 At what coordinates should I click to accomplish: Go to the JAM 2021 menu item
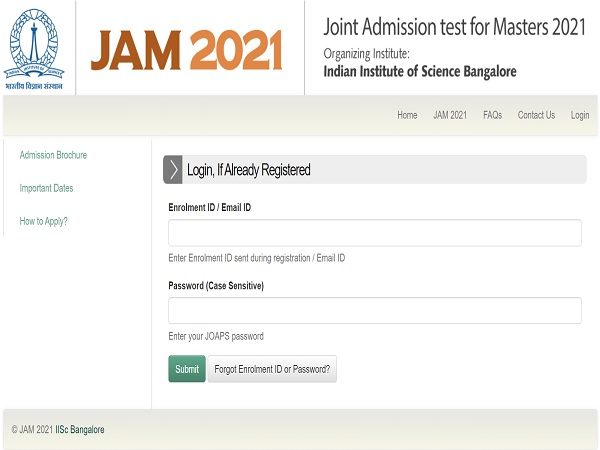(x=450, y=115)
